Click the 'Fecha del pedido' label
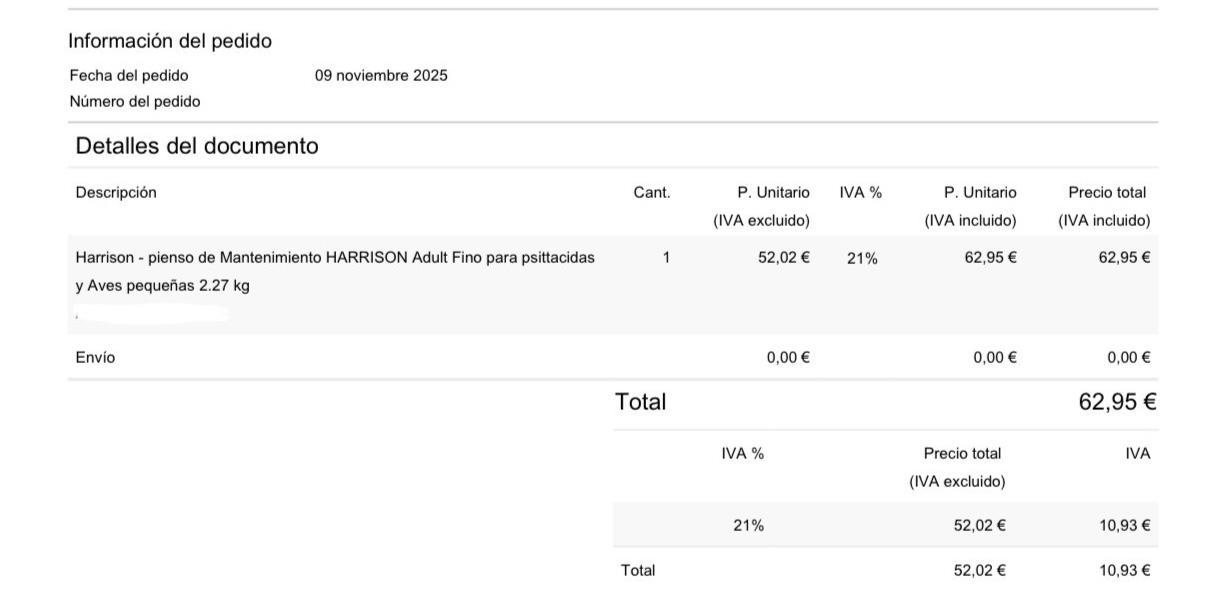This screenshot has height=610, width=1223. [x=129, y=75]
